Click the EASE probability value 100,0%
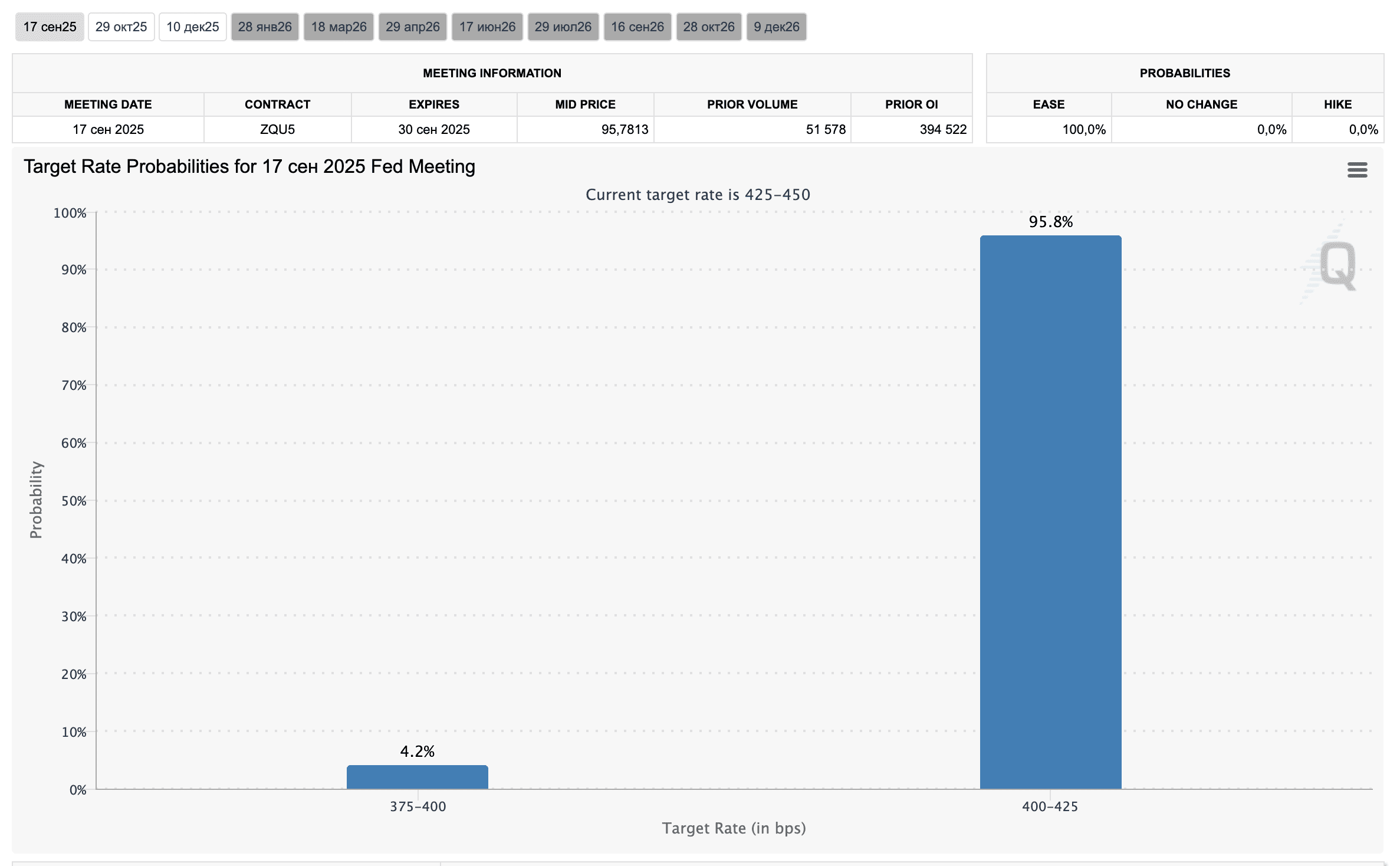The width and height of the screenshot is (1400, 866). (1083, 129)
